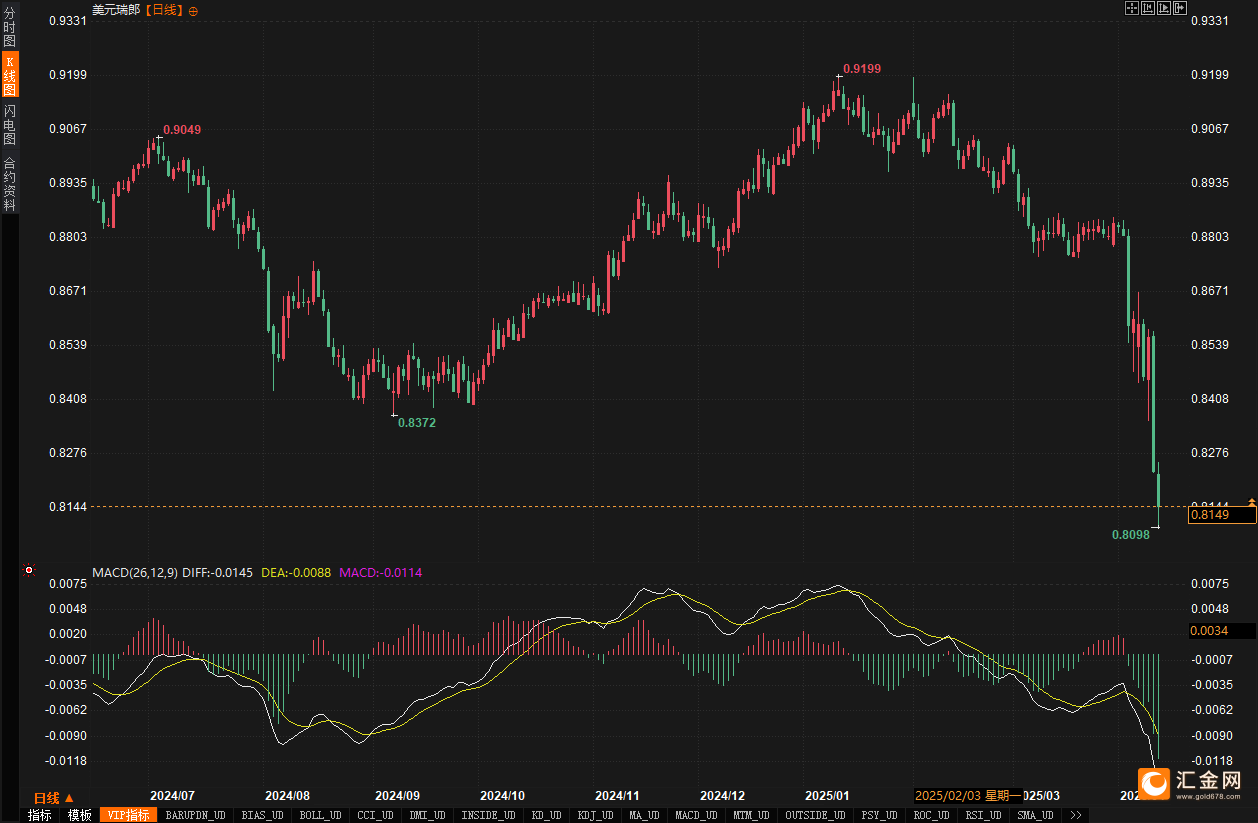The image size is (1258, 823).
Task: Click the jump-to-start chart icon
Action: 1148,8
